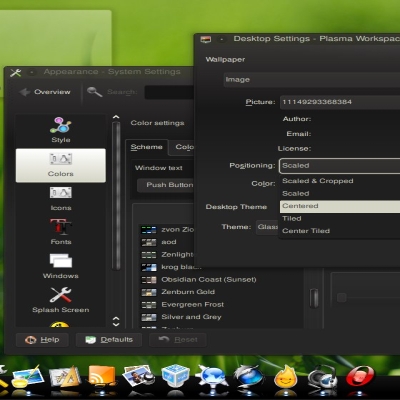Choose Centered positioning option
The image size is (400, 400).
tap(340, 206)
